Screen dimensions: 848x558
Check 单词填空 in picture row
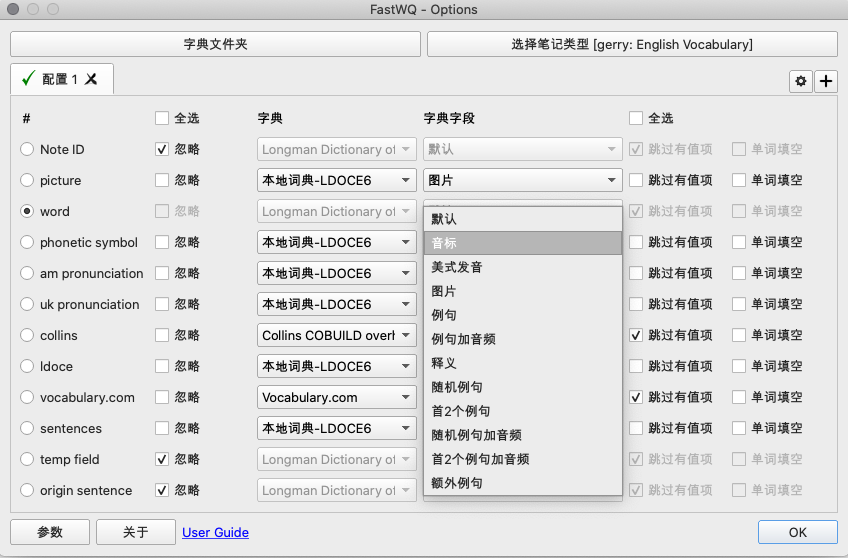click(739, 180)
